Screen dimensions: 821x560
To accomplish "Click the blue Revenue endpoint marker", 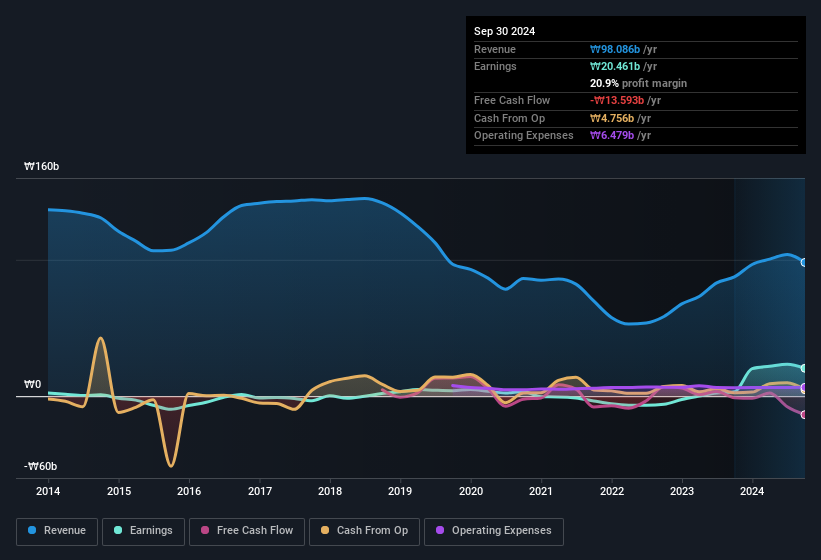I will 804,262.
